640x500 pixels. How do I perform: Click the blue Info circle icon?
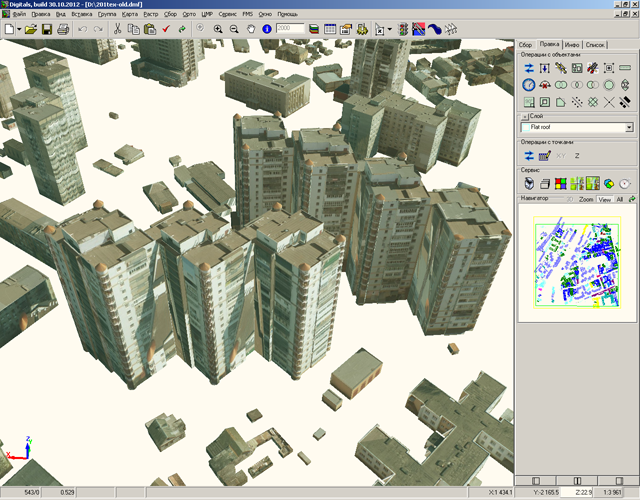click(x=267, y=30)
